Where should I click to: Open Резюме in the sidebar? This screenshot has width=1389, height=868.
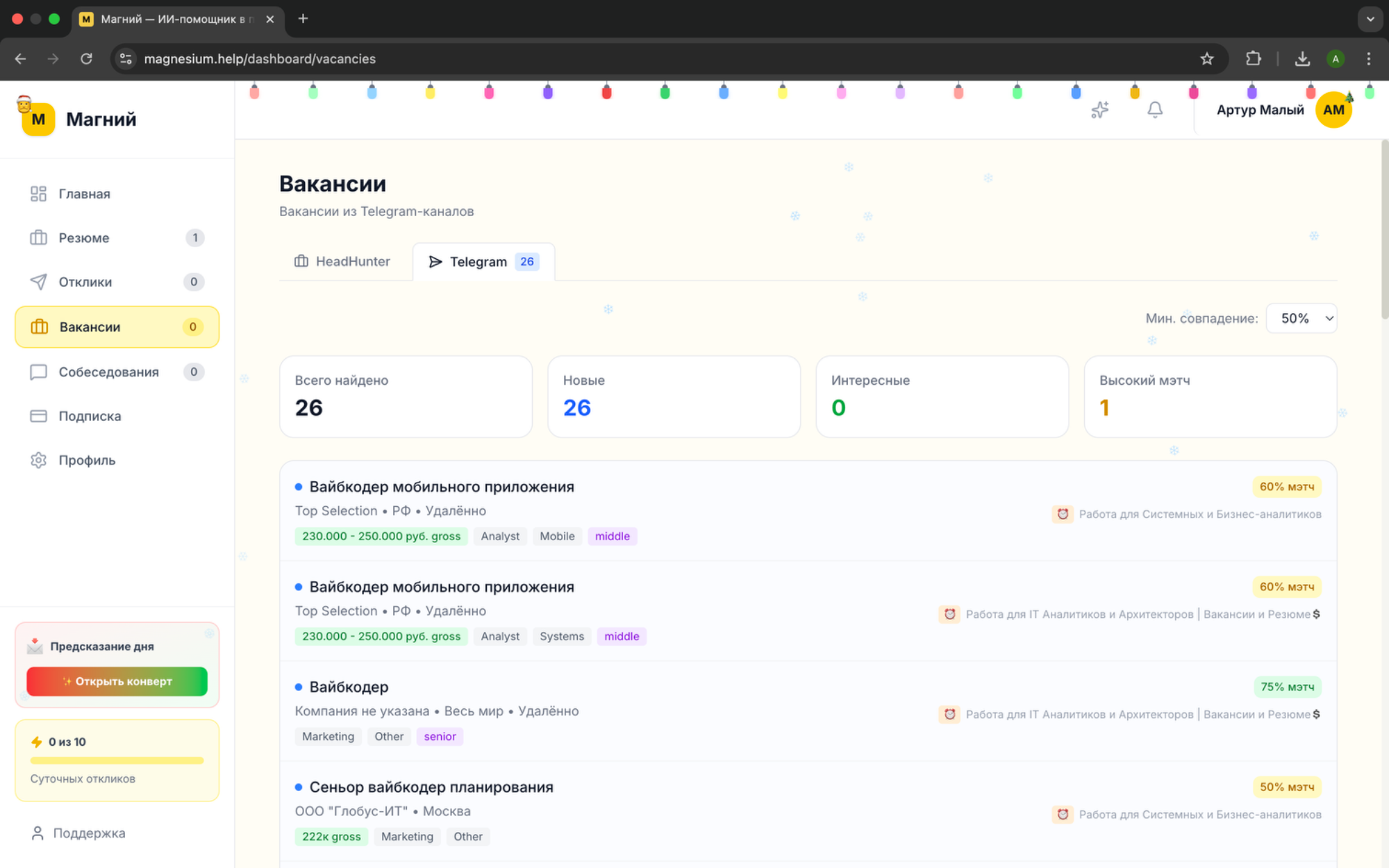[84, 238]
